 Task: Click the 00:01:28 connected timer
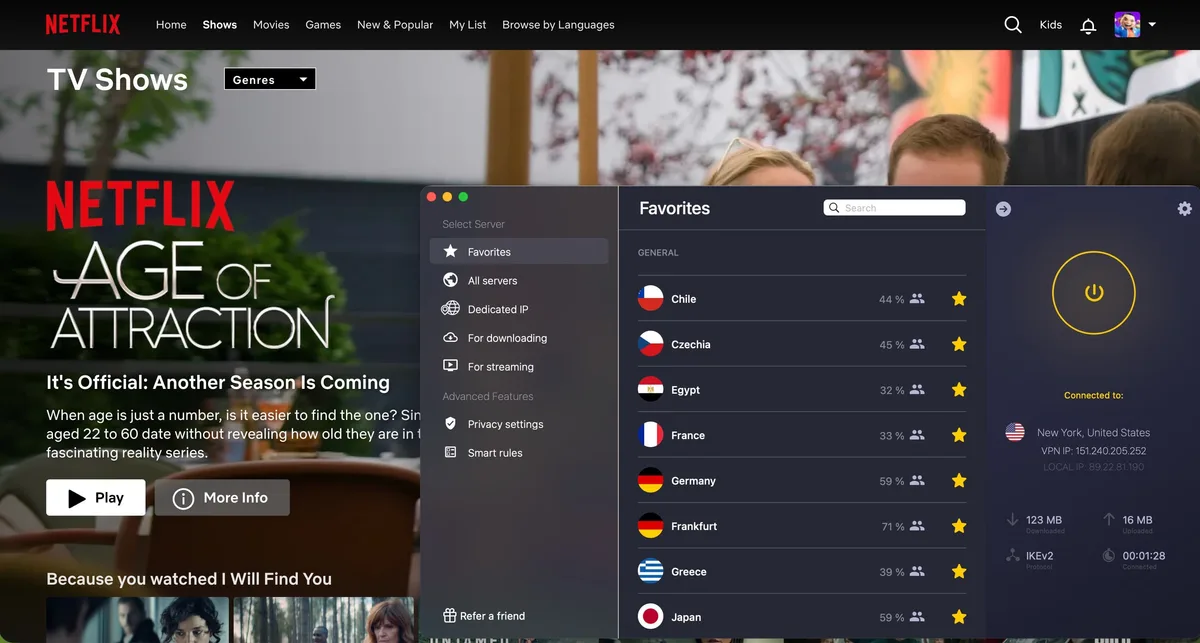click(1144, 555)
